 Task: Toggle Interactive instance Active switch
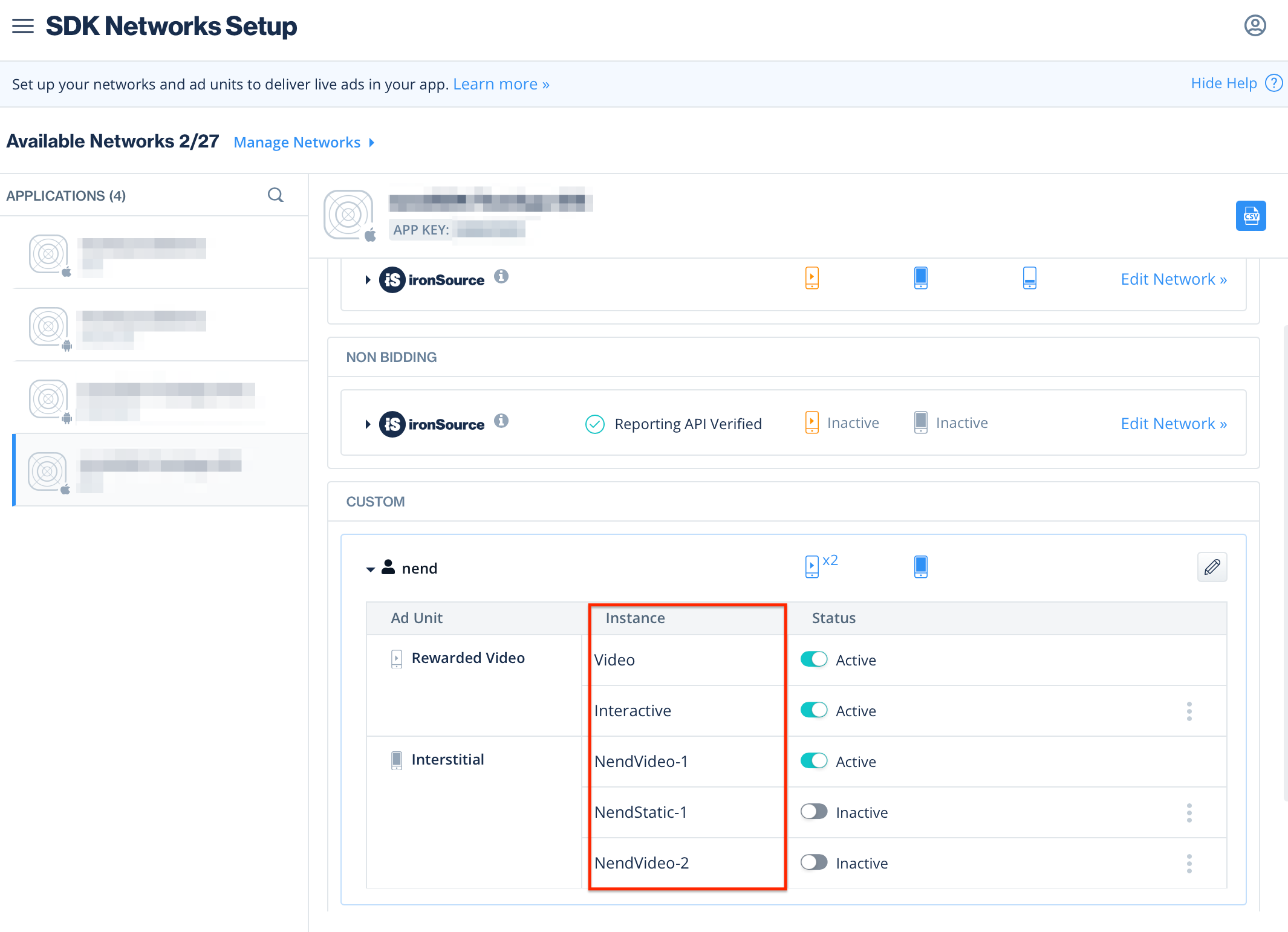pos(813,710)
